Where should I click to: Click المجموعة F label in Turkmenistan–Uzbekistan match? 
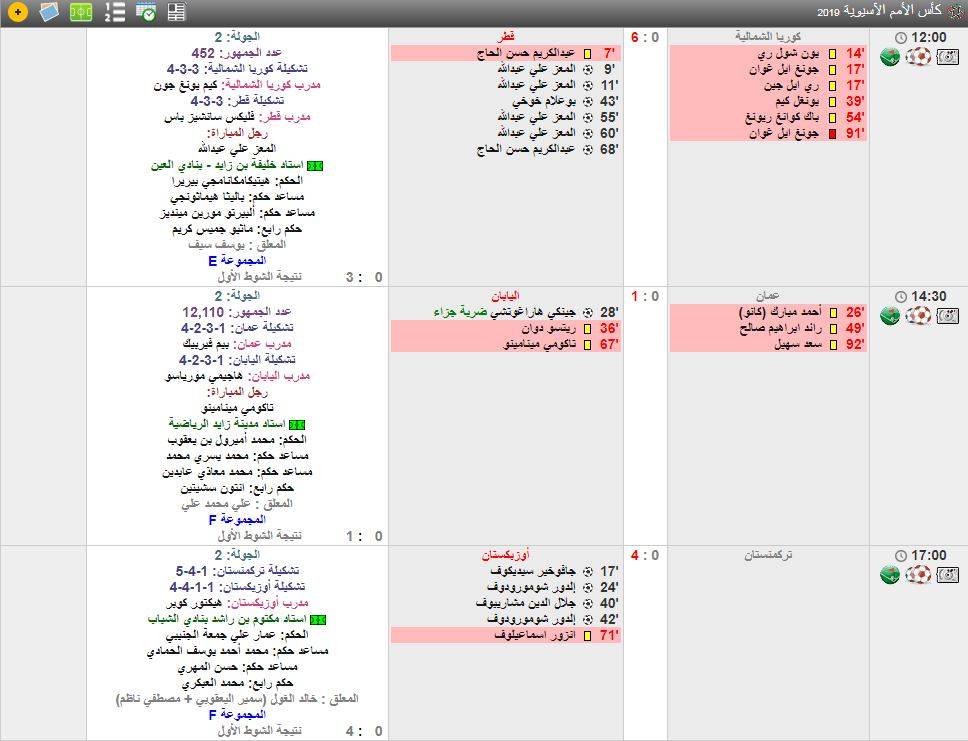click(x=237, y=714)
